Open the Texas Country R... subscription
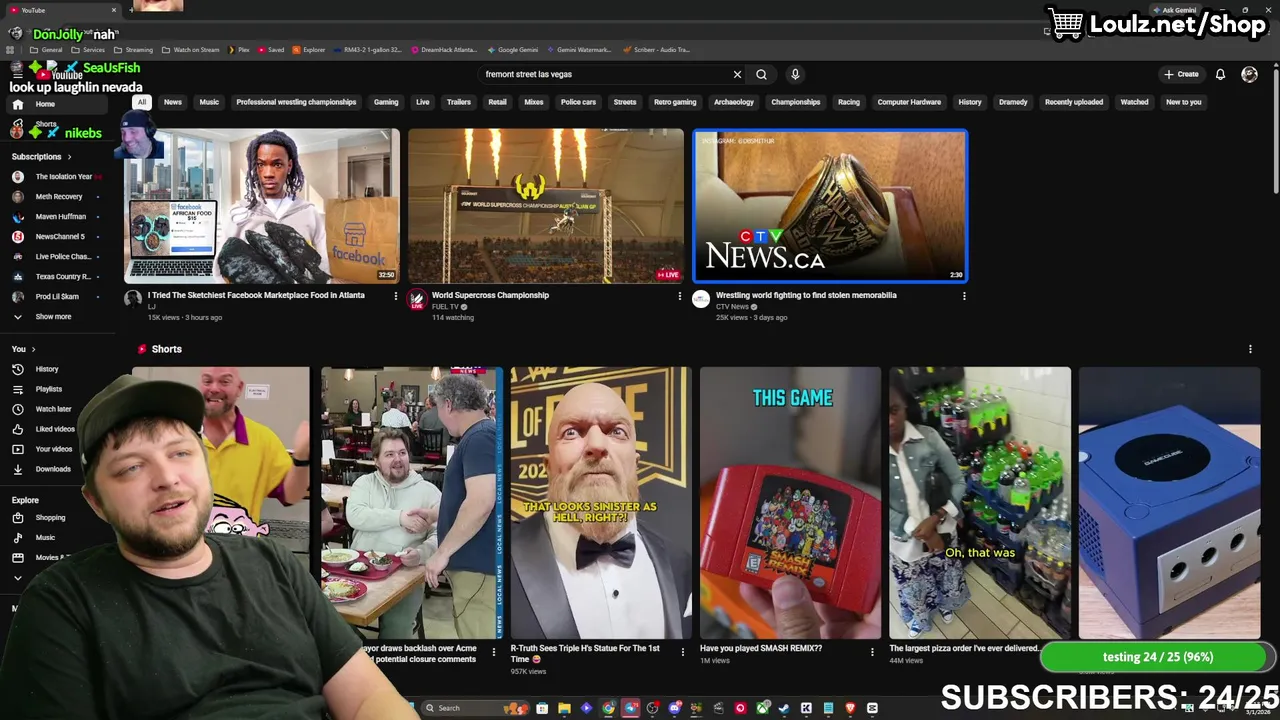This screenshot has height=720, width=1280. point(63,277)
